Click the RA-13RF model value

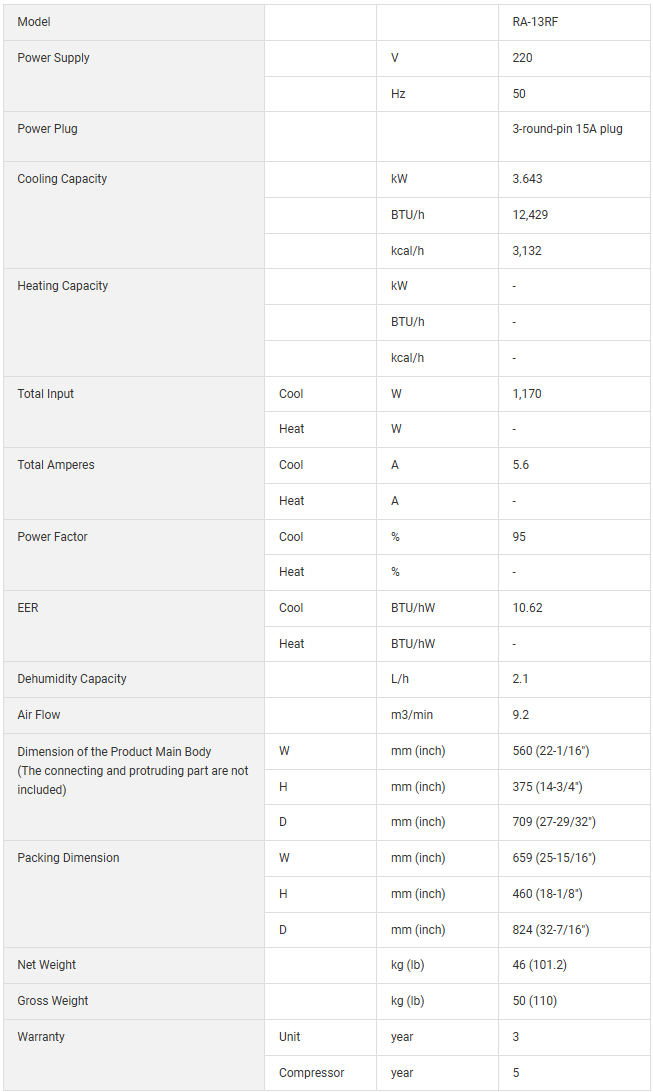534,22
